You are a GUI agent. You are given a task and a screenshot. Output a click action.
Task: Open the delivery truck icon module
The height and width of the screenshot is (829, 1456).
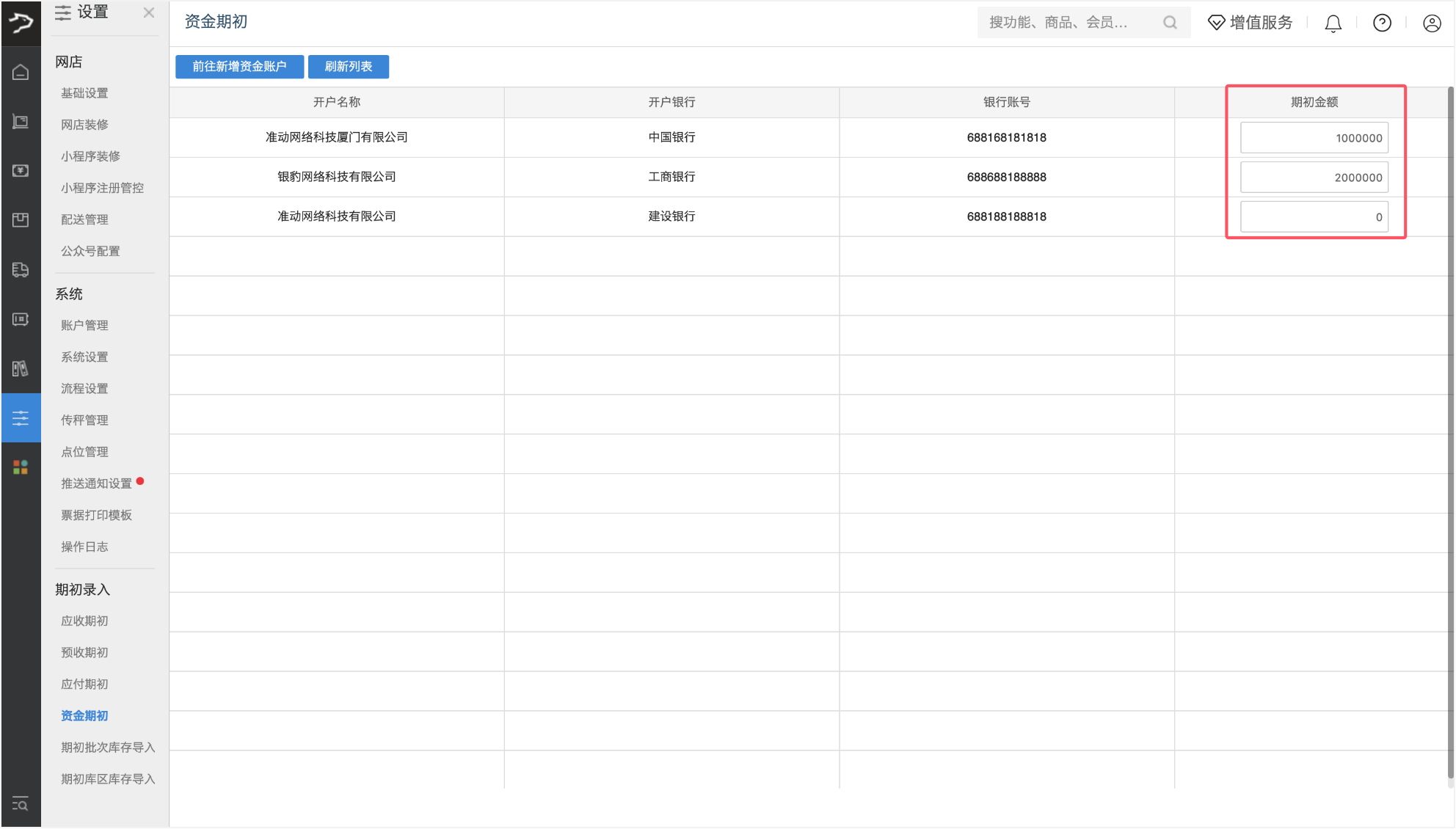click(x=21, y=269)
